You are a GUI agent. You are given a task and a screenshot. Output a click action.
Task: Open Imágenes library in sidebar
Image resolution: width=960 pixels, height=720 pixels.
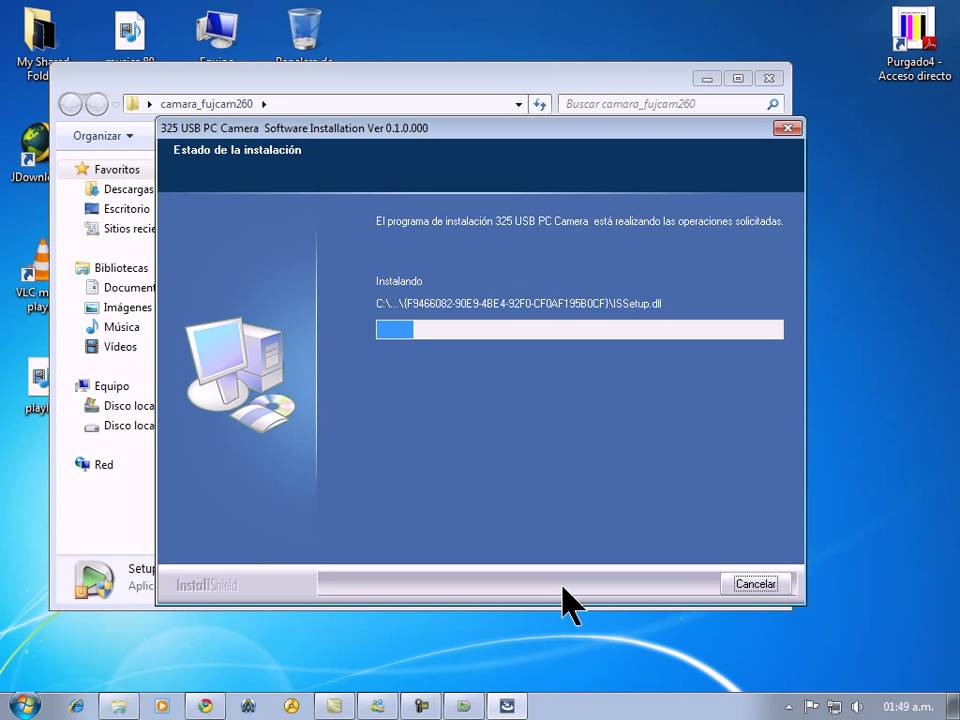127,307
